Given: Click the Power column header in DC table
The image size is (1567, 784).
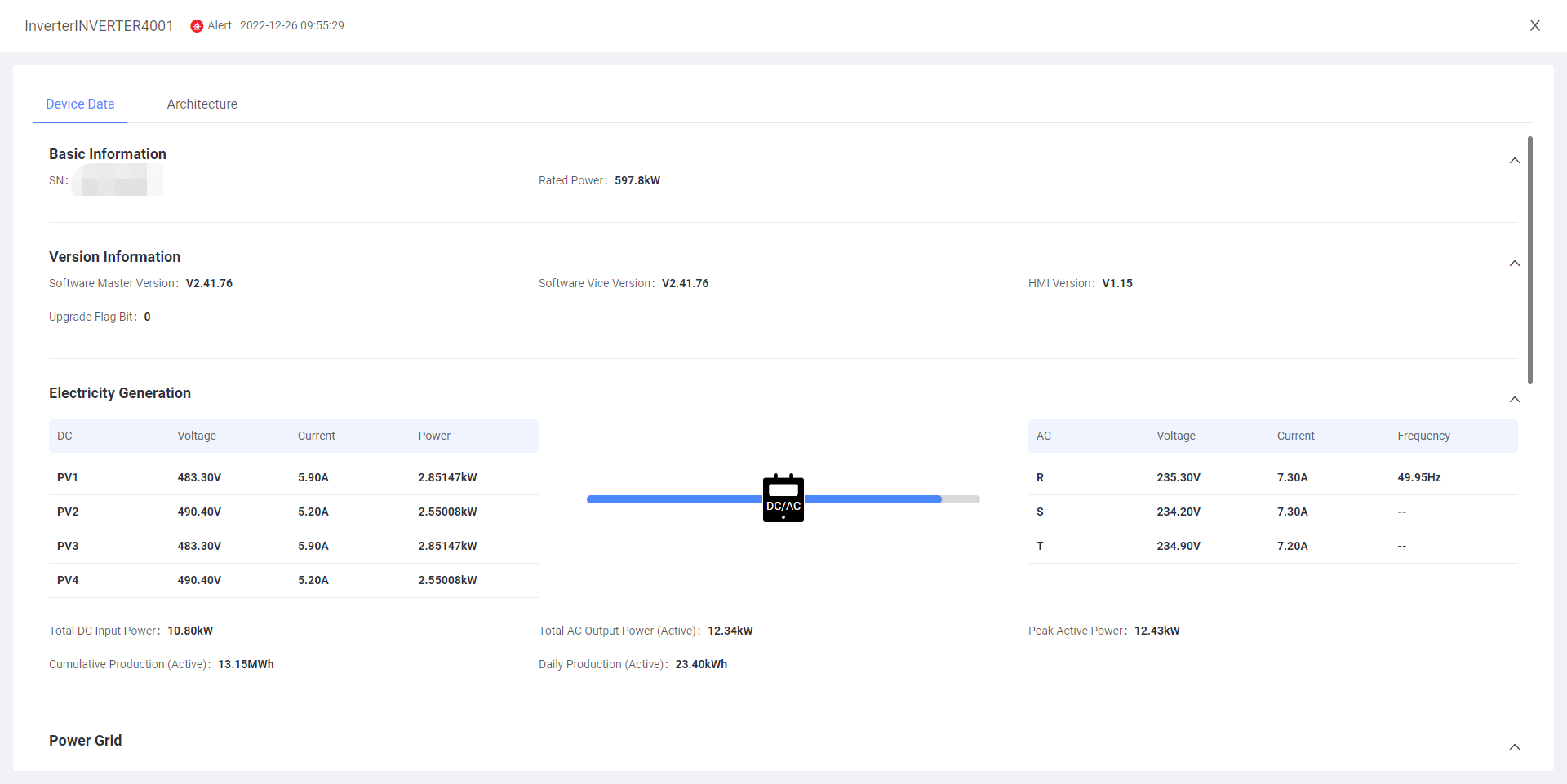Looking at the screenshot, I should pos(434,436).
